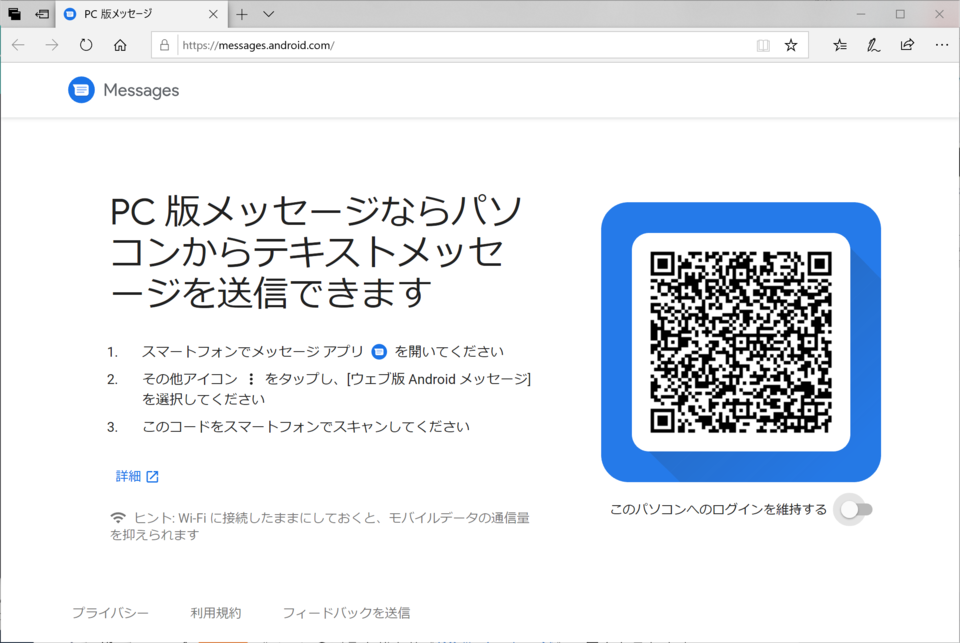Click the three-dot icon in step 2
960x643 pixels.
251,380
